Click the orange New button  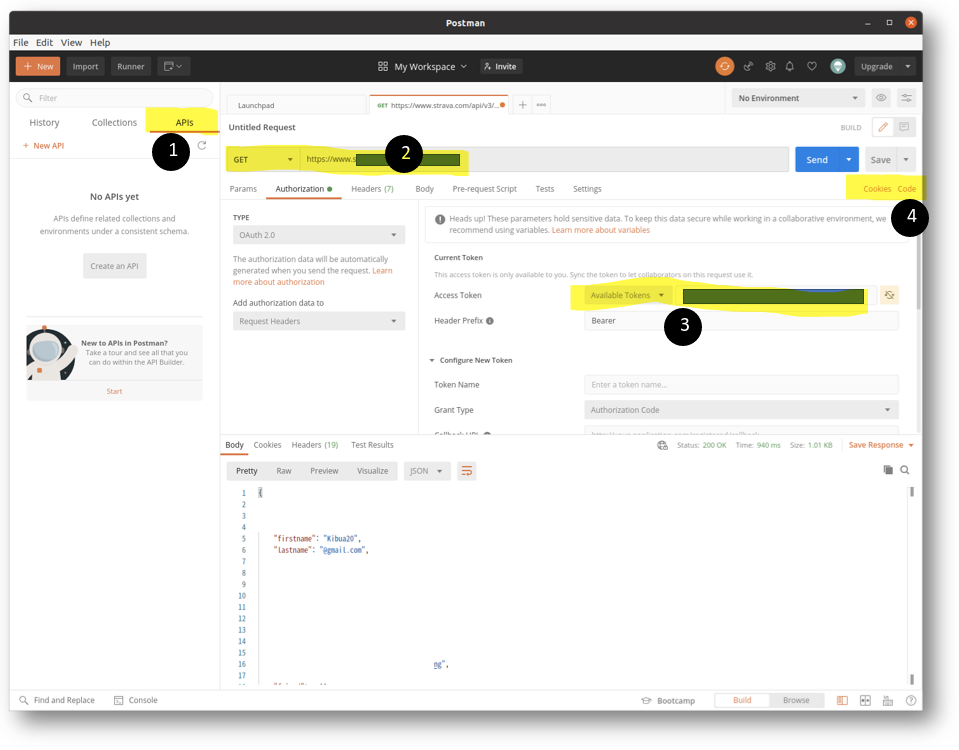pyautogui.click(x=38, y=66)
